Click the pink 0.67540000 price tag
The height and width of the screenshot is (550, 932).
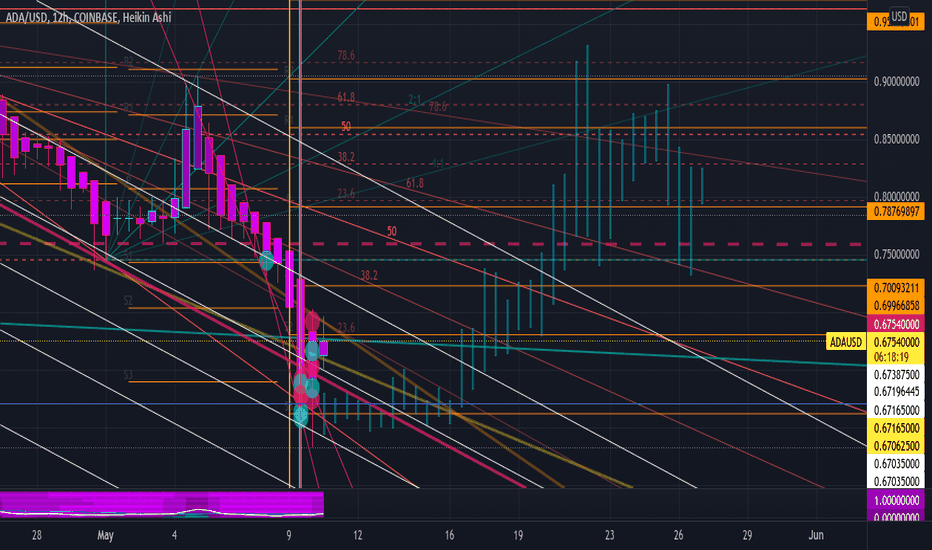click(896, 325)
